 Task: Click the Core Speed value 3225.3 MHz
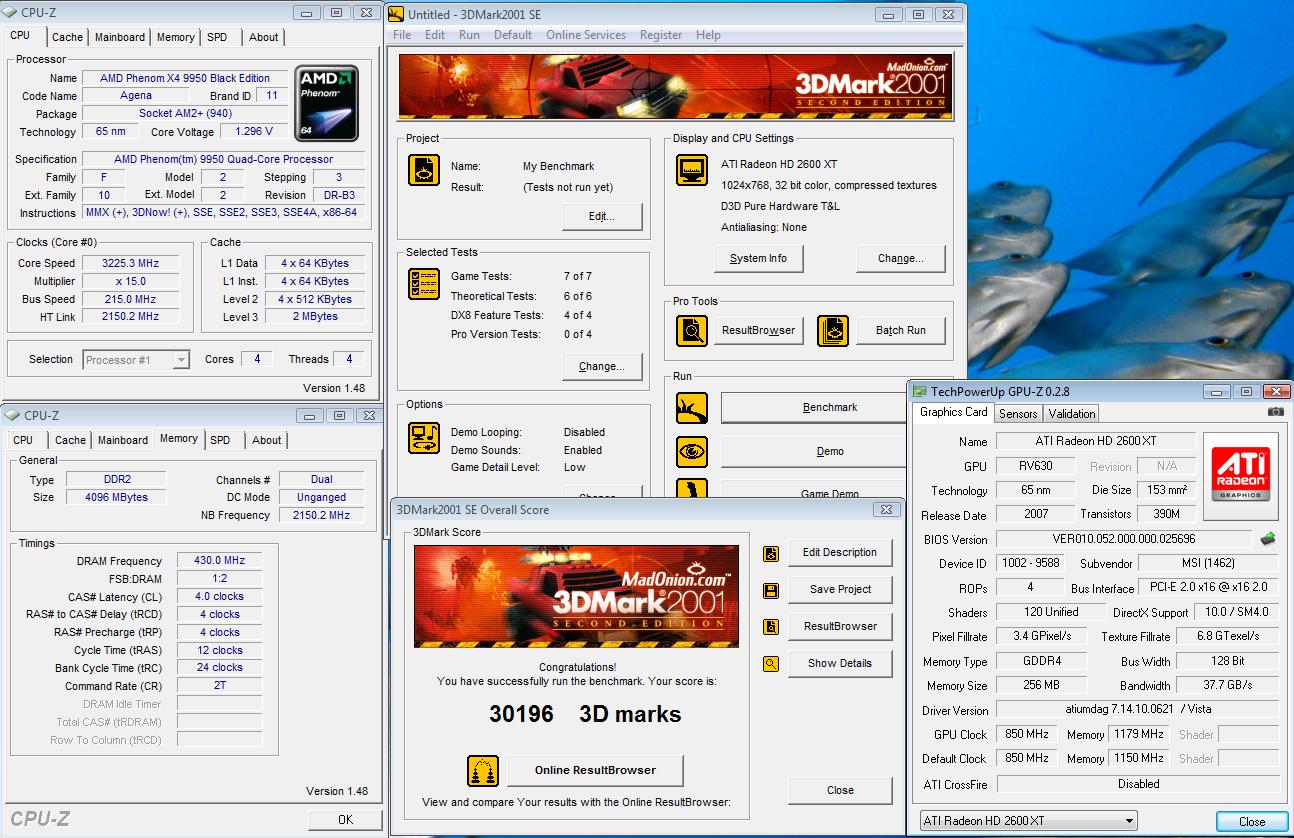(131, 263)
